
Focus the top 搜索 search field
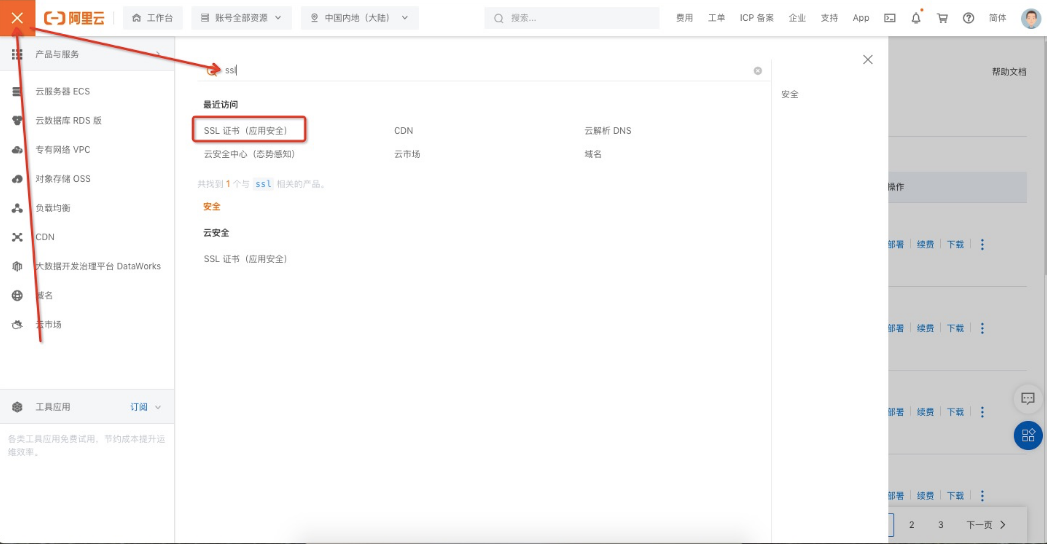pyautogui.click(x=572, y=18)
